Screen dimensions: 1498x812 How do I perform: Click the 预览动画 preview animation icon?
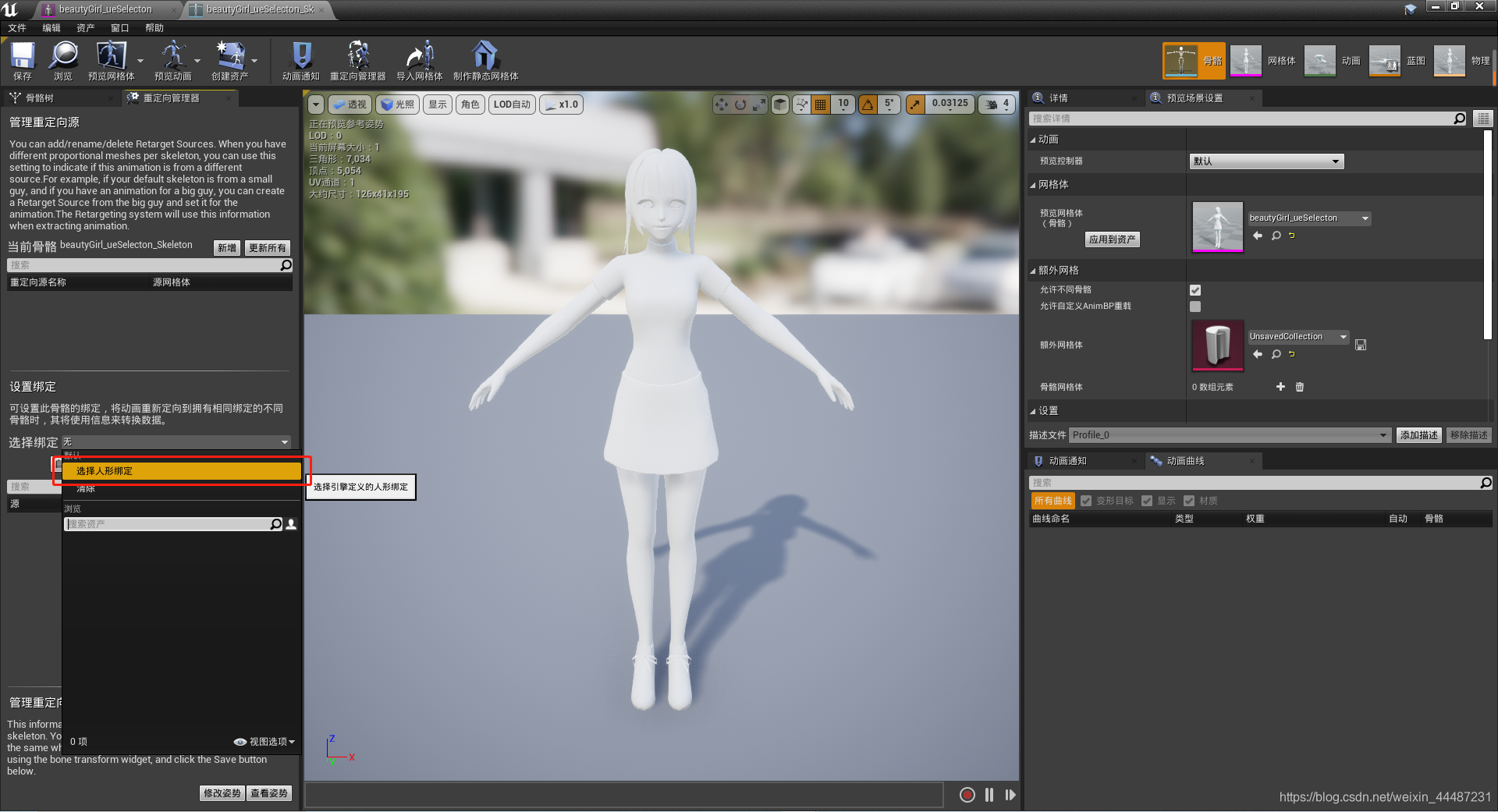pyautogui.click(x=173, y=61)
